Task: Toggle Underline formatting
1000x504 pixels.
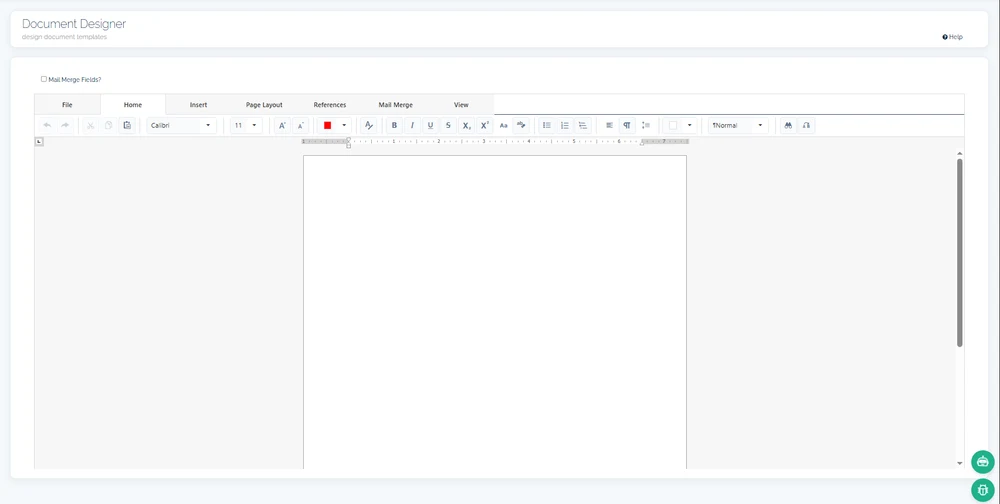Action: point(430,126)
